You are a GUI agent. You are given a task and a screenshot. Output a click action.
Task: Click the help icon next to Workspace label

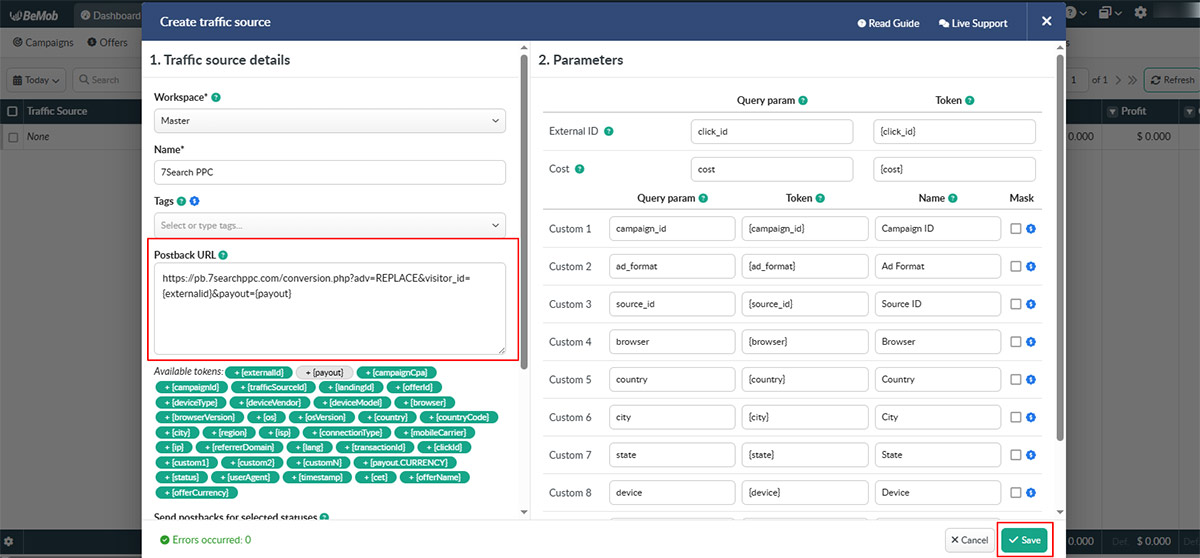coord(216,98)
